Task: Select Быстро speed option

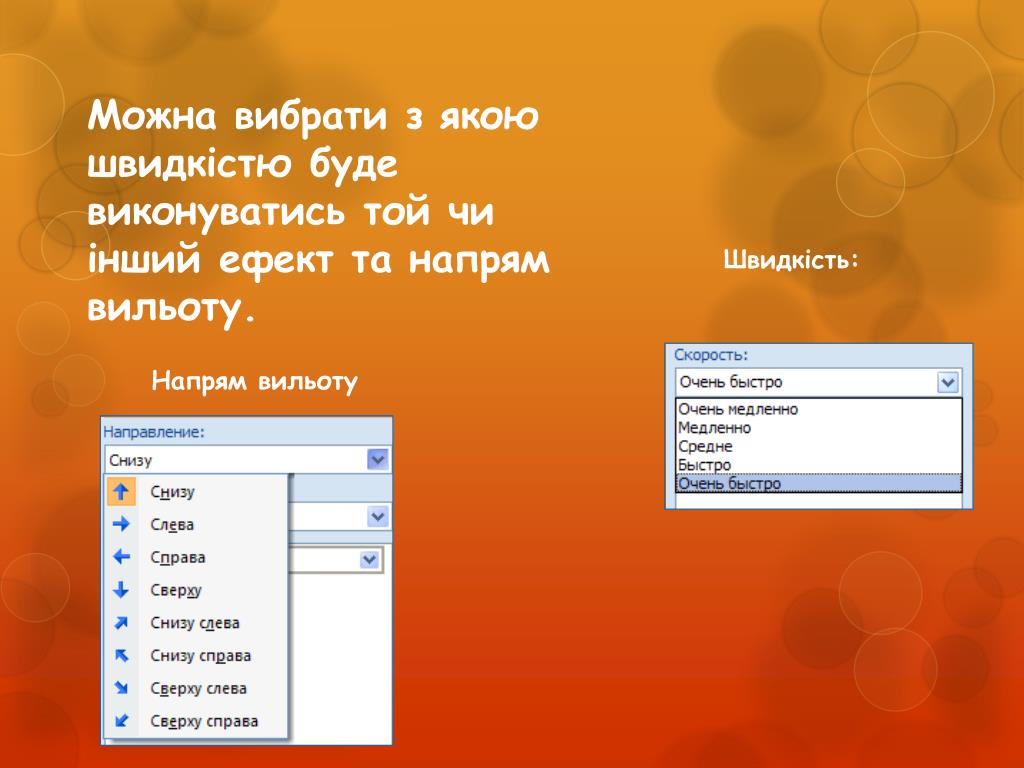Action: [x=819, y=465]
